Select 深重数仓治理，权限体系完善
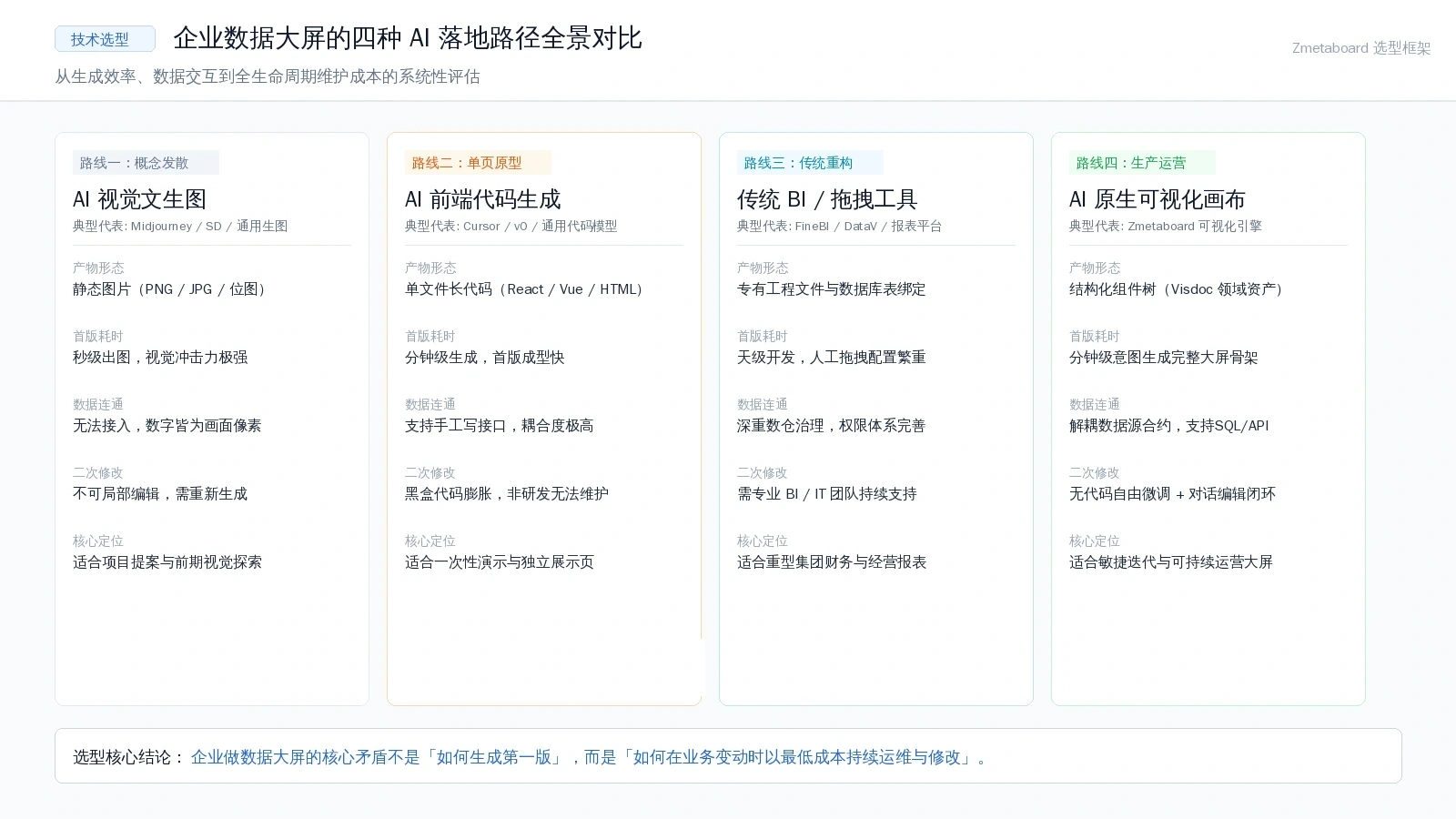The image size is (1456, 819). tap(831, 426)
